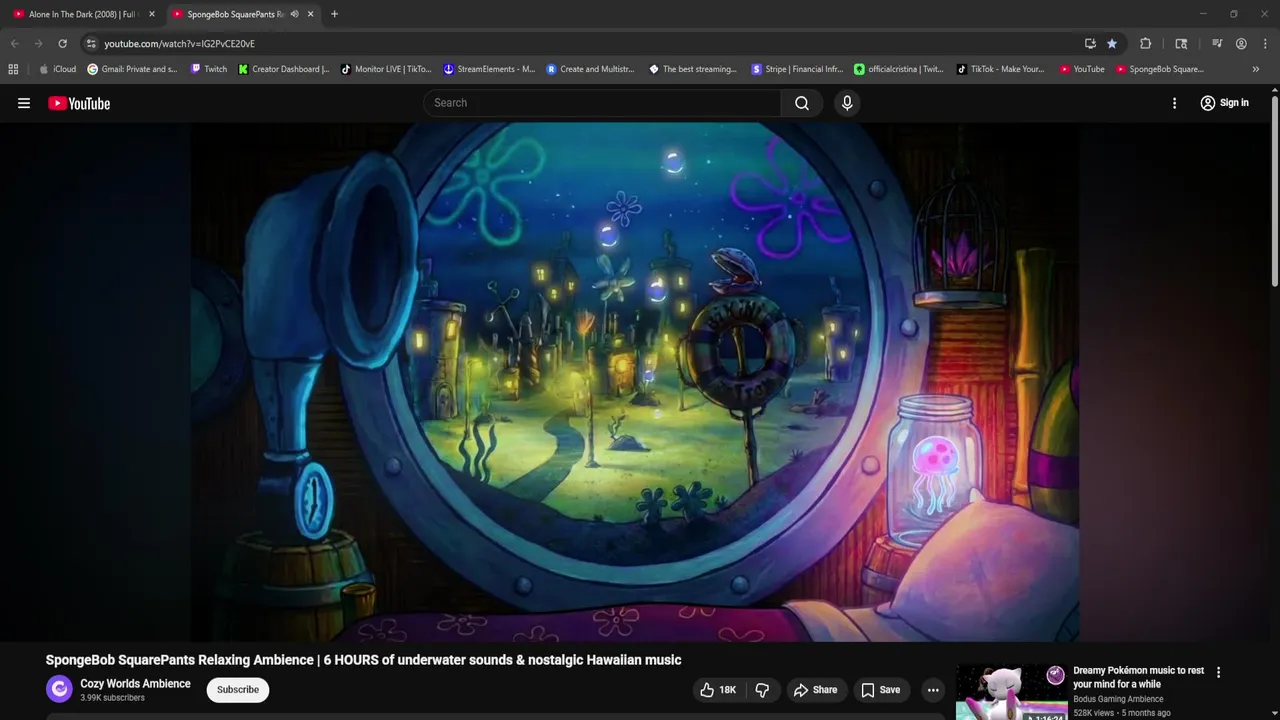
Task: Focus the YouTube search input field
Action: 602,103
